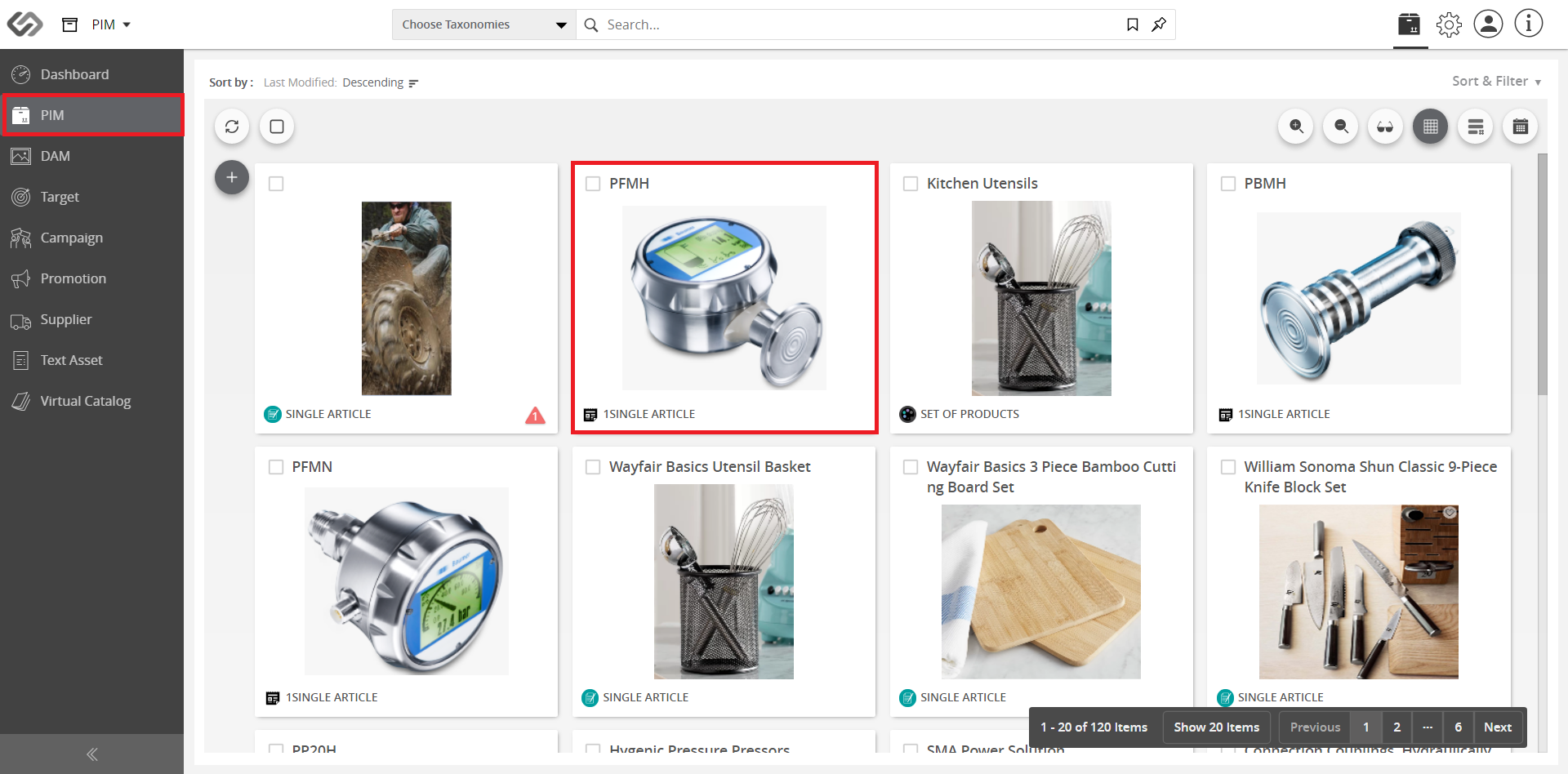The image size is (1568, 774).
Task: Click the pagination ellipsis button
Action: coord(1428,727)
